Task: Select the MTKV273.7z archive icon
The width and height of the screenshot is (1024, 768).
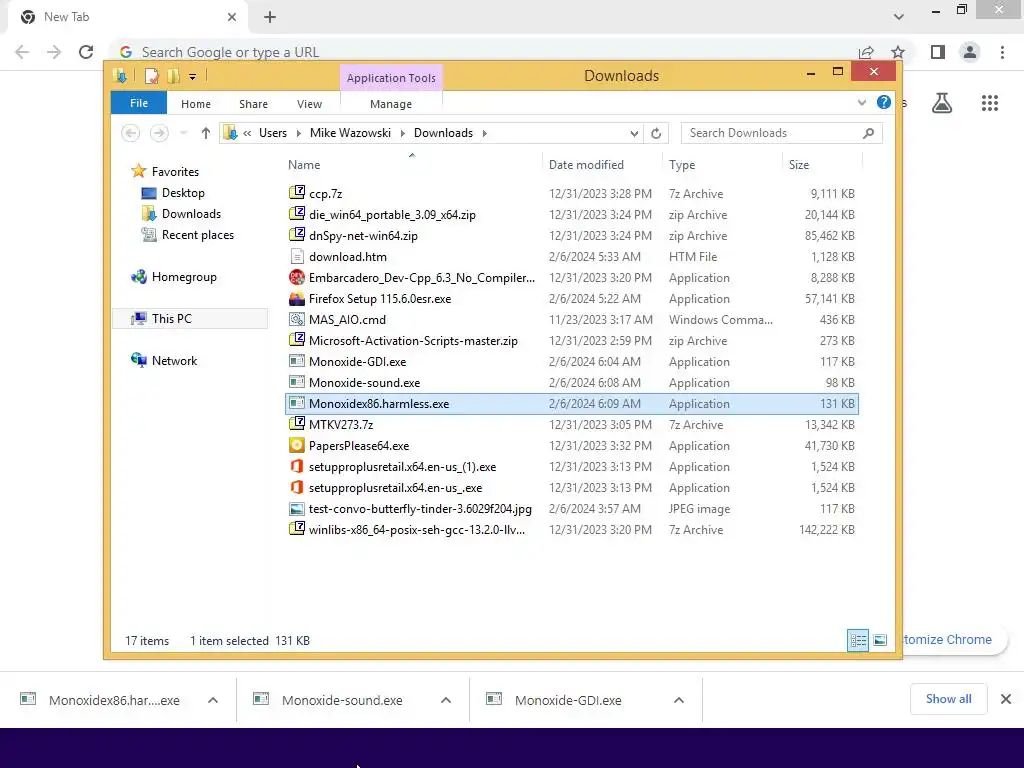Action: 296,424
